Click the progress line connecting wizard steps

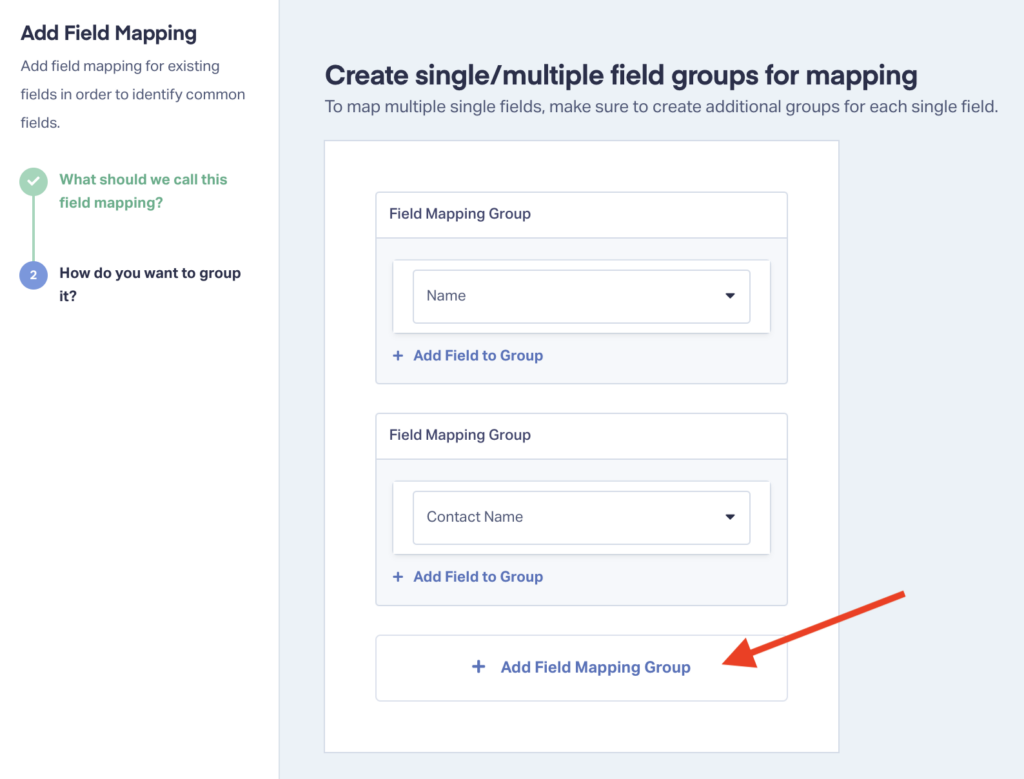point(33,230)
